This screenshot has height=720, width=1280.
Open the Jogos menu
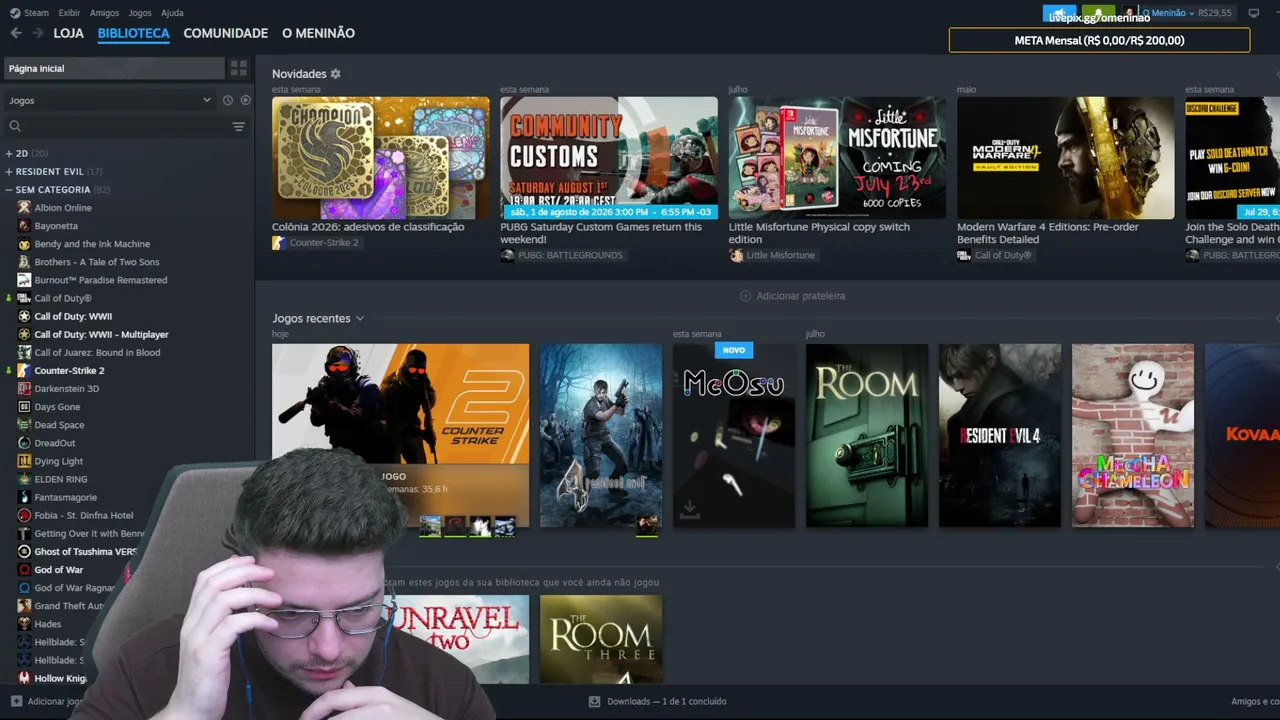(140, 13)
